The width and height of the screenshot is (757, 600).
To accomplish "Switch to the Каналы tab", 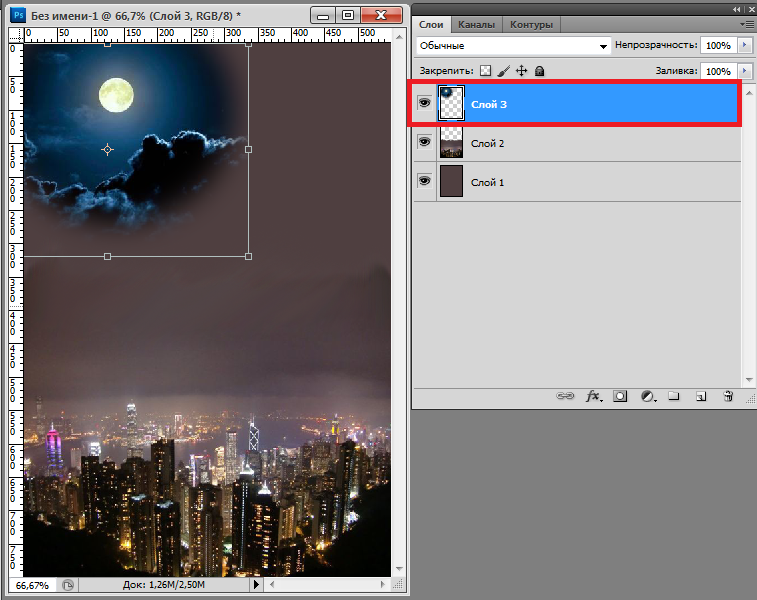I will click(x=477, y=25).
